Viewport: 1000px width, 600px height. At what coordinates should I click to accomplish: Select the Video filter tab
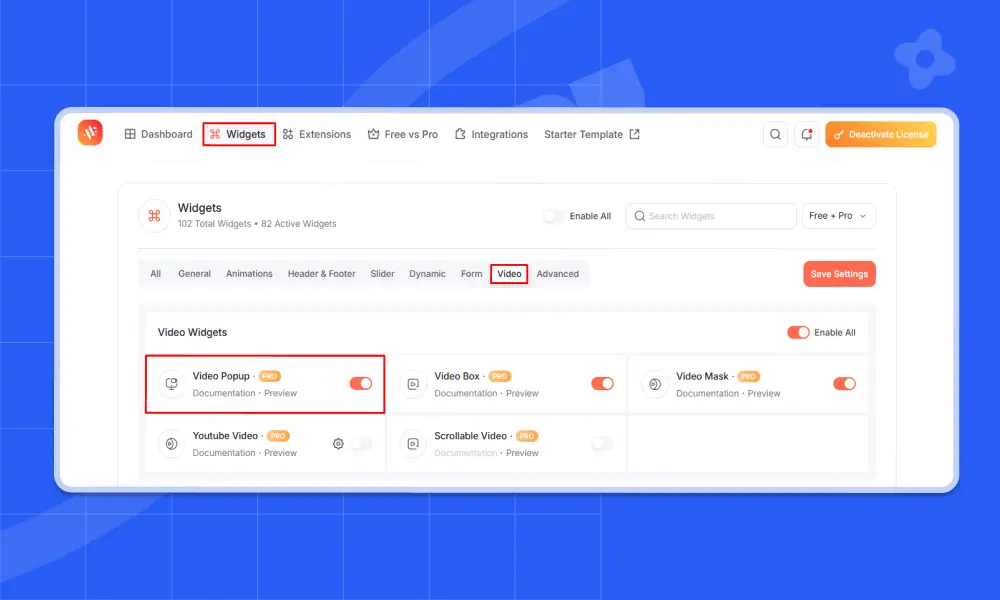tap(509, 274)
